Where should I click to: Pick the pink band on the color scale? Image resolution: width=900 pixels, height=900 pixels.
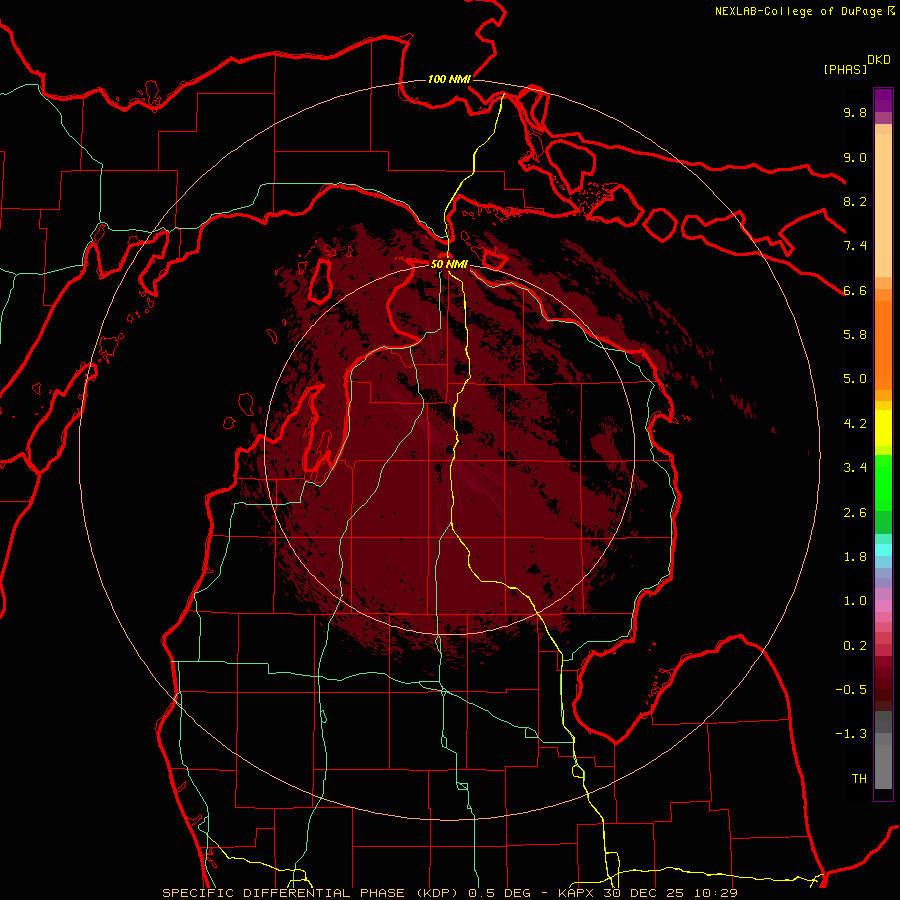pyautogui.click(x=883, y=606)
